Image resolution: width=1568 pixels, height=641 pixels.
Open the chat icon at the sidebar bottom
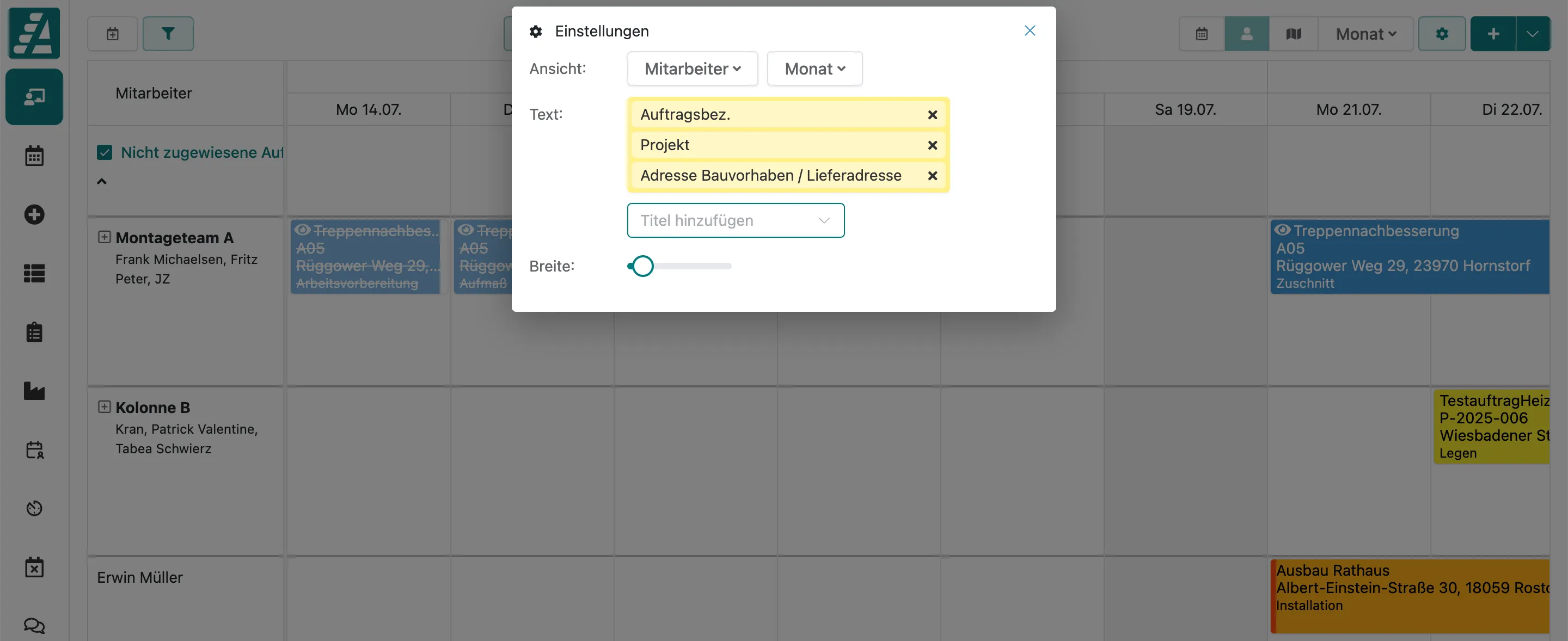point(35,626)
